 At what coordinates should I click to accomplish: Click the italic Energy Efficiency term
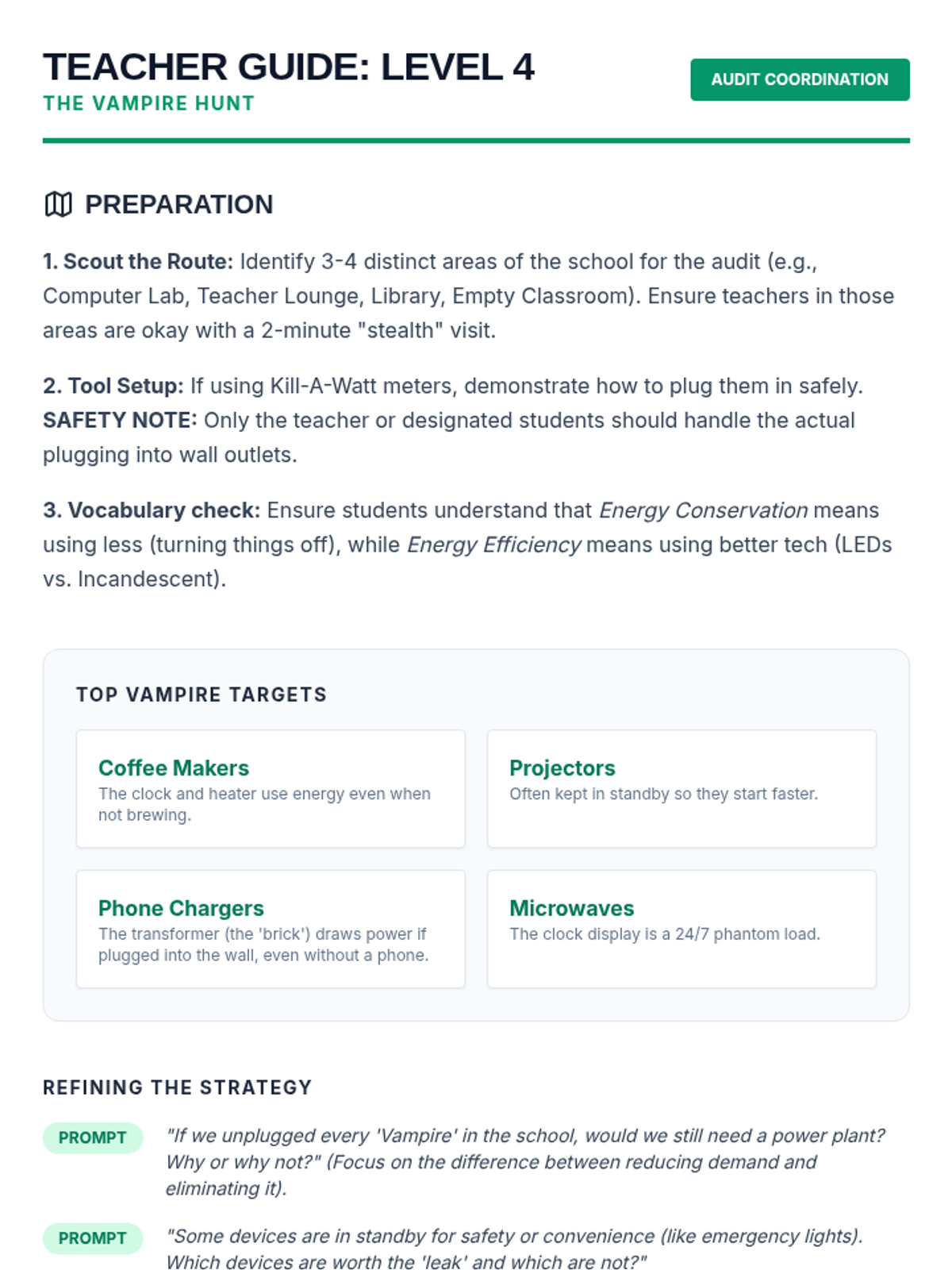tap(493, 545)
